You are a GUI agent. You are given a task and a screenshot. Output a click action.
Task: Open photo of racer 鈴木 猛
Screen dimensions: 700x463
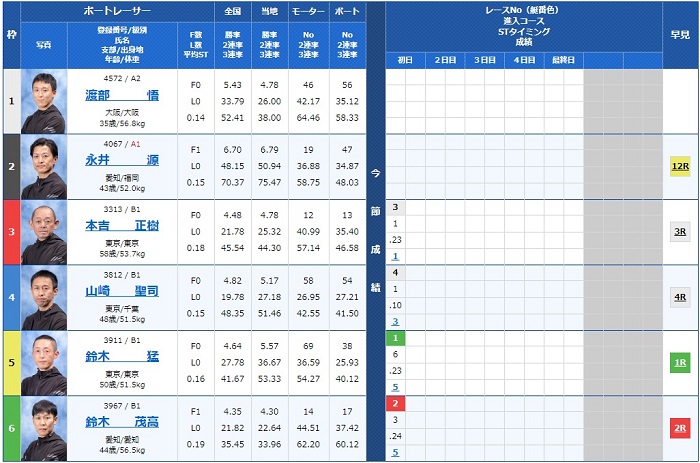click(43, 363)
